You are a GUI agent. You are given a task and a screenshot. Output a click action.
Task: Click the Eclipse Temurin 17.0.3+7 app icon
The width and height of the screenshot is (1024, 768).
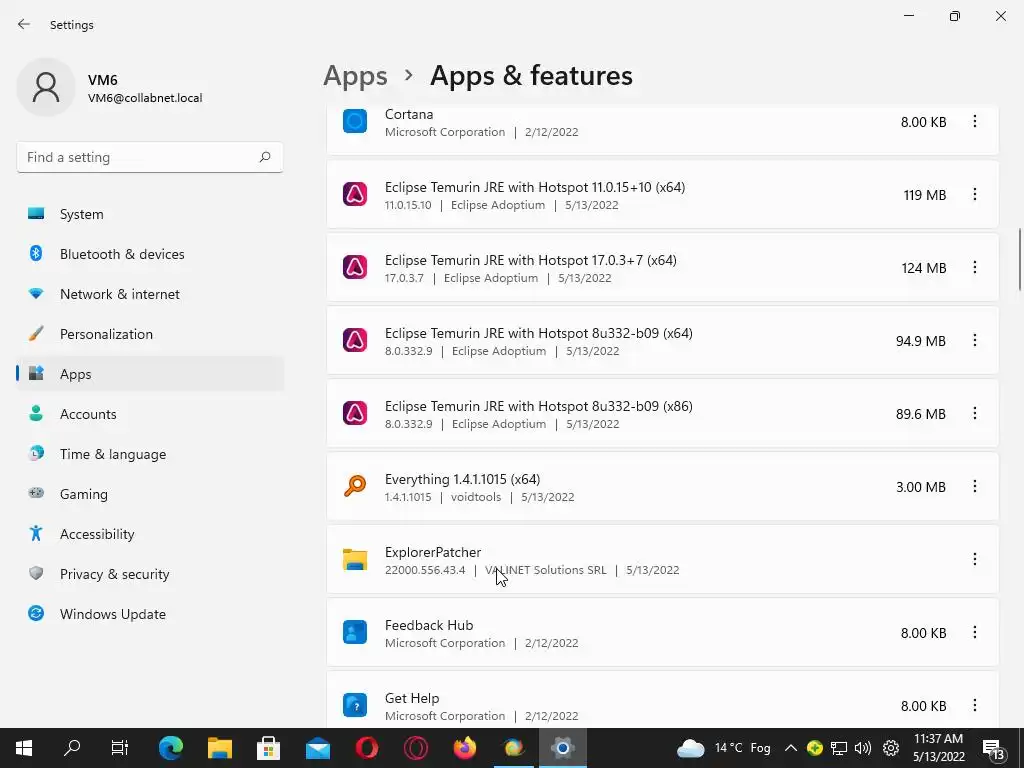pos(355,268)
